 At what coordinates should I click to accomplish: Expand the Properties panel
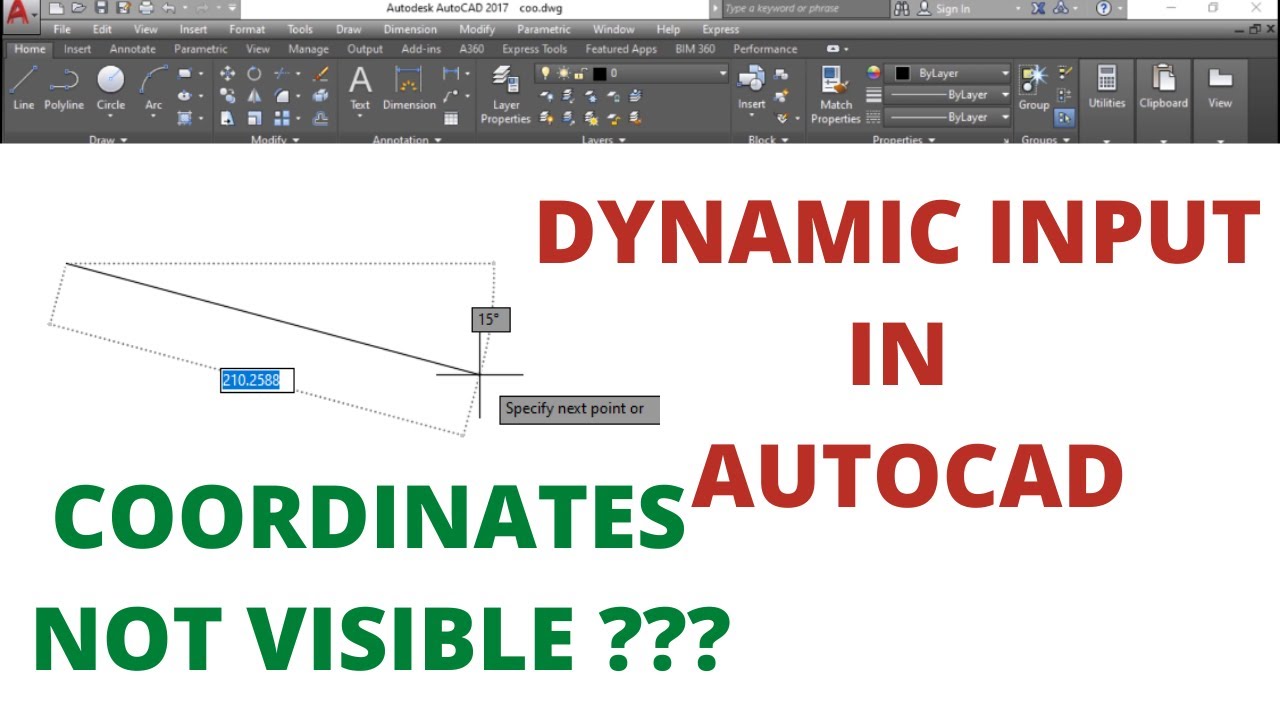point(903,140)
